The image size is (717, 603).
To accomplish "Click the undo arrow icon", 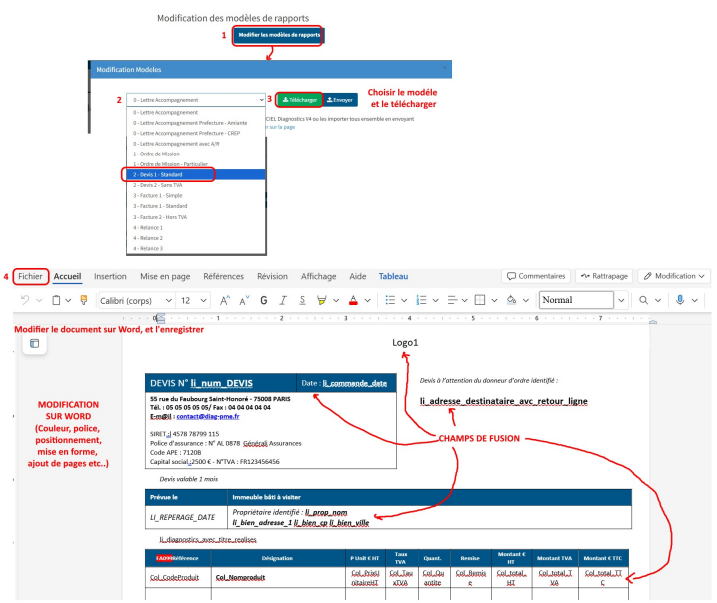I will click(24, 300).
